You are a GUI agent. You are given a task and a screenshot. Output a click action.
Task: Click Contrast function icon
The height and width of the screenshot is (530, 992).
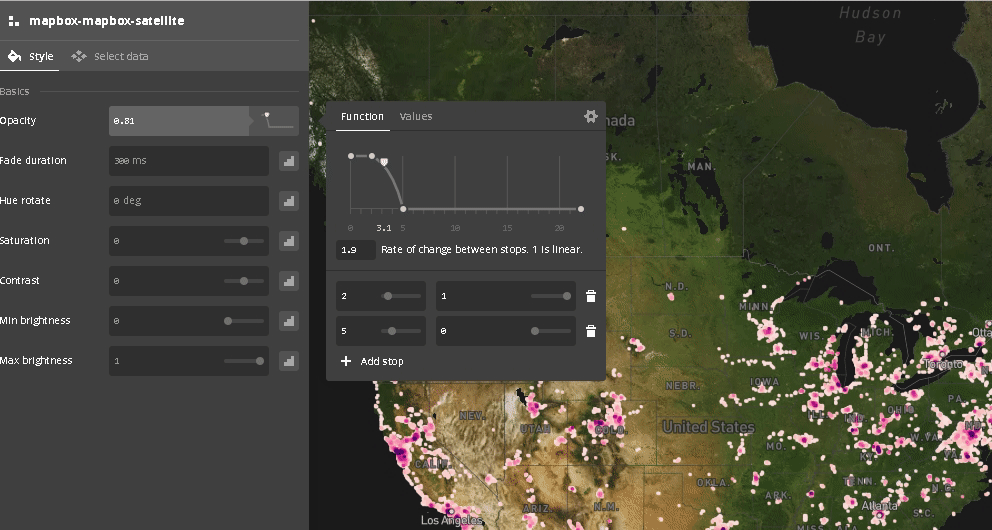pyautogui.click(x=289, y=281)
